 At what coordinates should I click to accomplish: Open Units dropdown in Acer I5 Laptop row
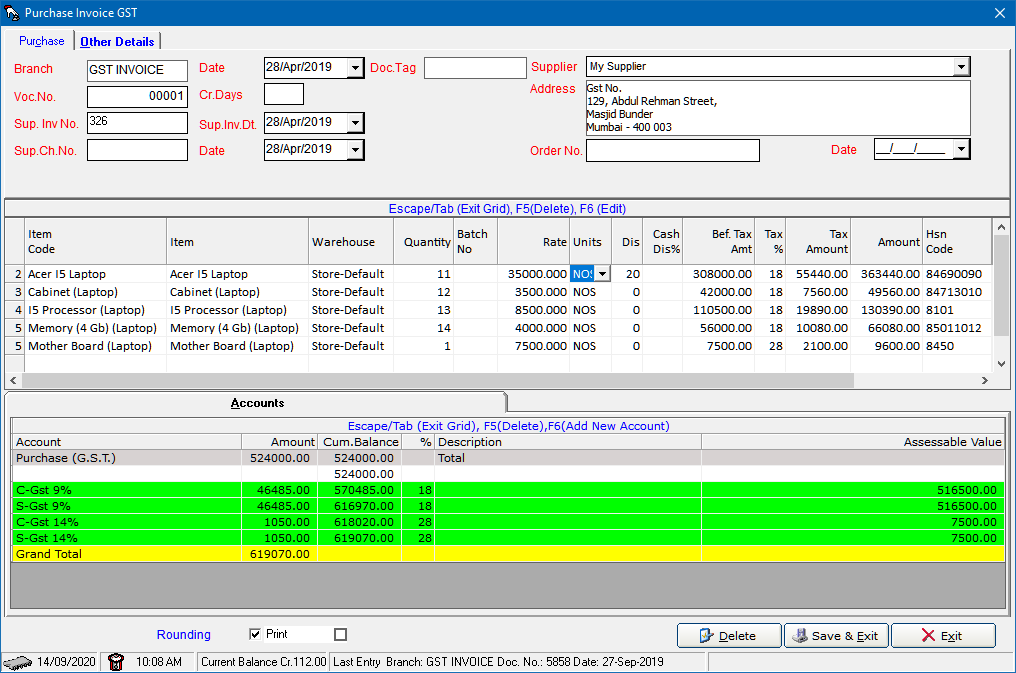602,274
